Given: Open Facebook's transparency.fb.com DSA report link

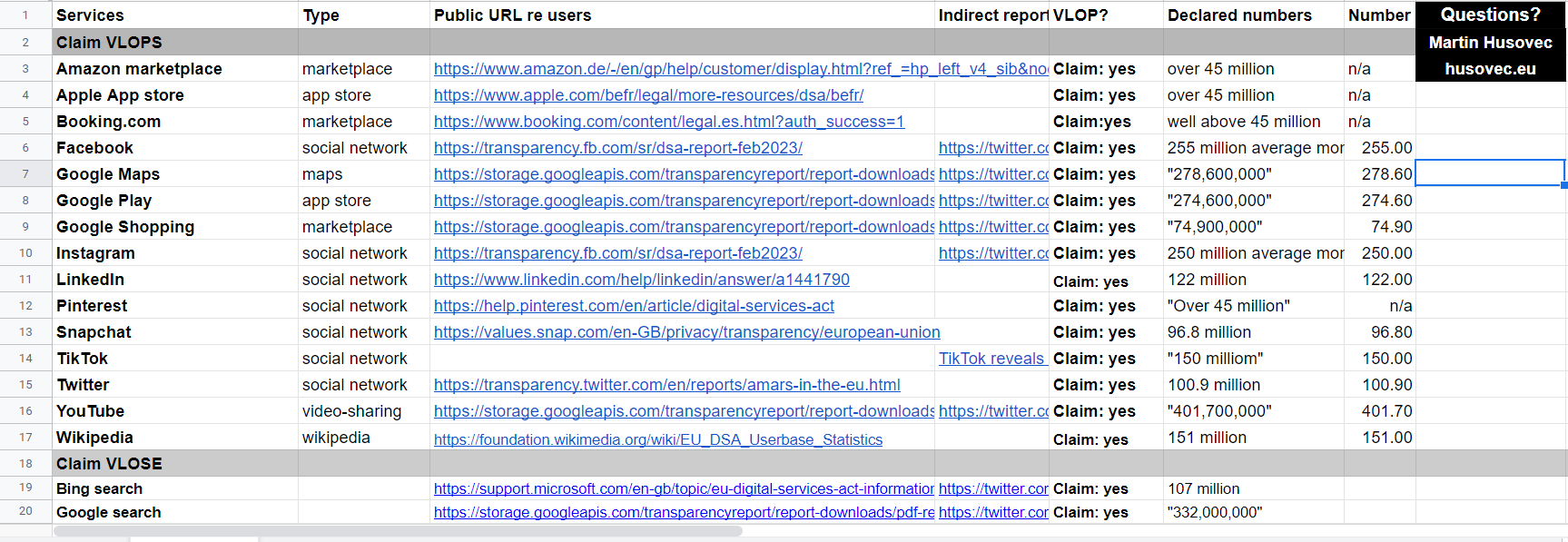Looking at the screenshot, I should pyautogui.click(x=618, y=148).
